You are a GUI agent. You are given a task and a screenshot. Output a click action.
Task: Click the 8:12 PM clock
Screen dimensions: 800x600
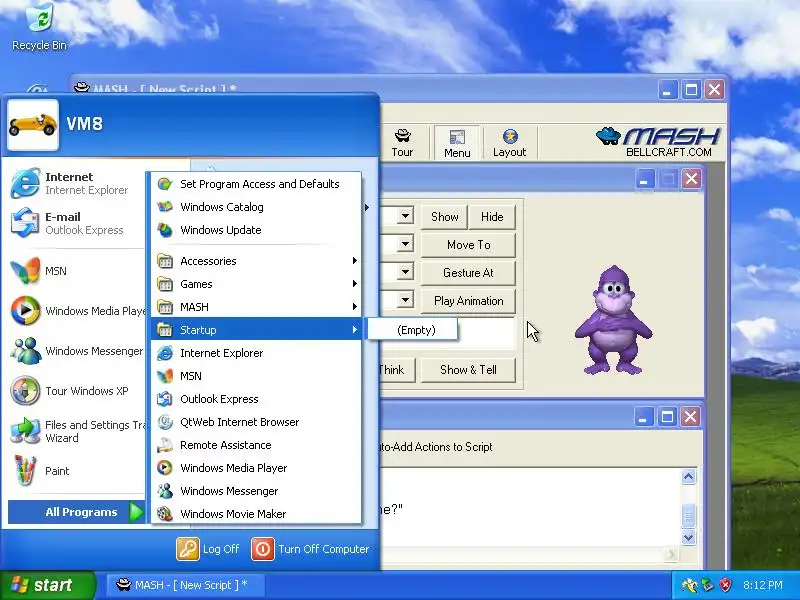pyautogui.click(x=762, y=585)
